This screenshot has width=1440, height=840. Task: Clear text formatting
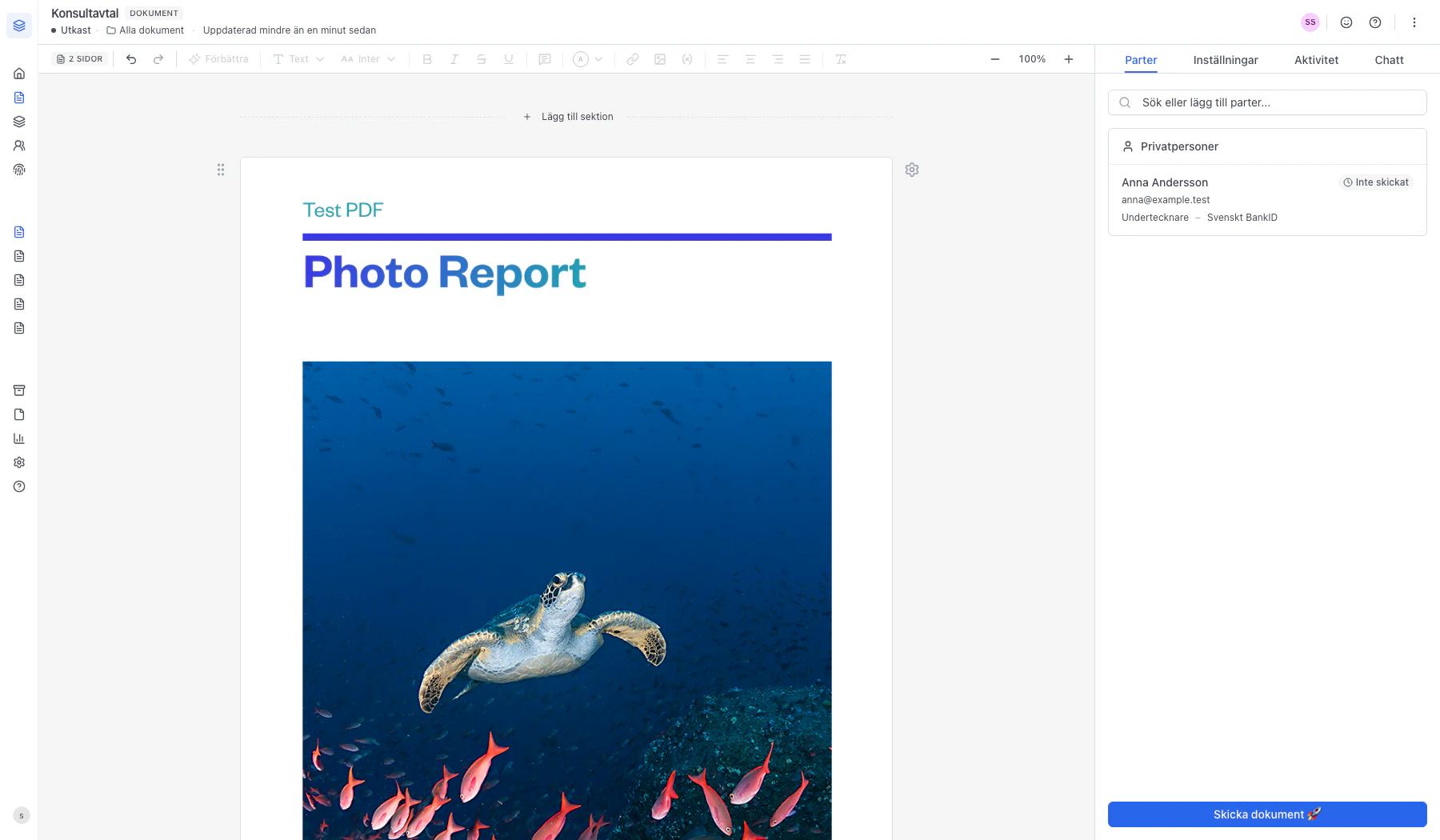coord(841,59)
